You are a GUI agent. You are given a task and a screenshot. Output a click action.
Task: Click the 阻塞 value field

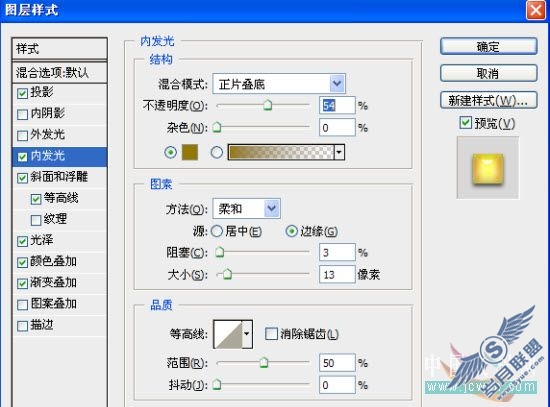pyautogui.click(x=337, y=252)
